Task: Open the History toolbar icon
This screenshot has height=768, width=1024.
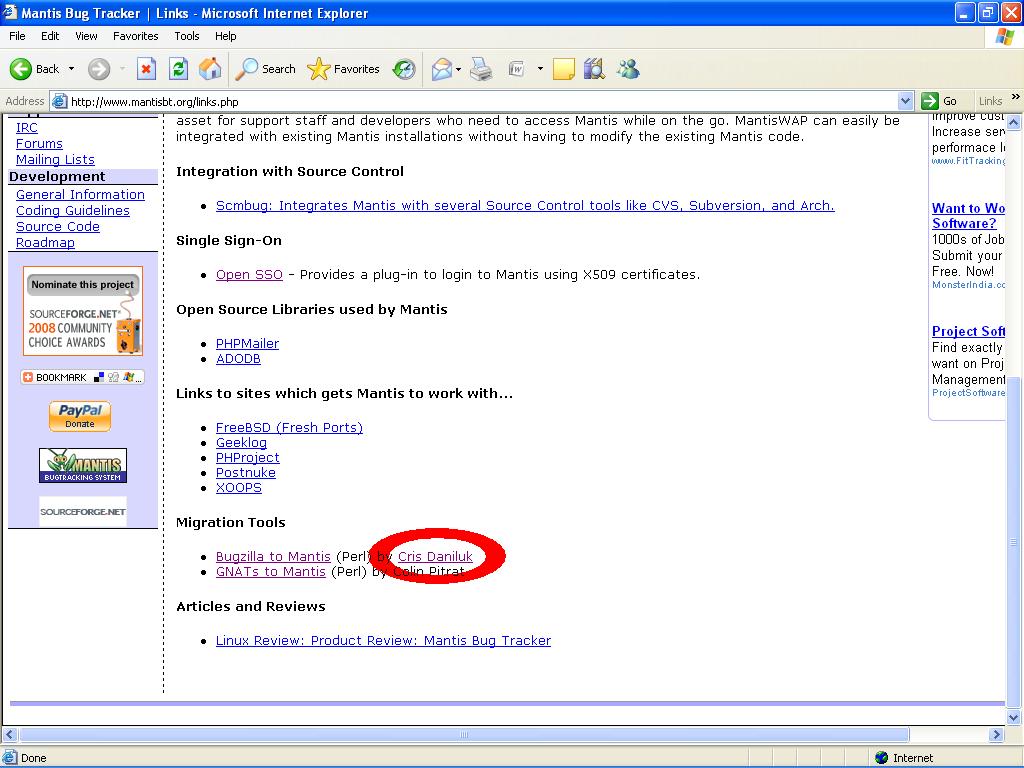Action: (x=404, y=69)
